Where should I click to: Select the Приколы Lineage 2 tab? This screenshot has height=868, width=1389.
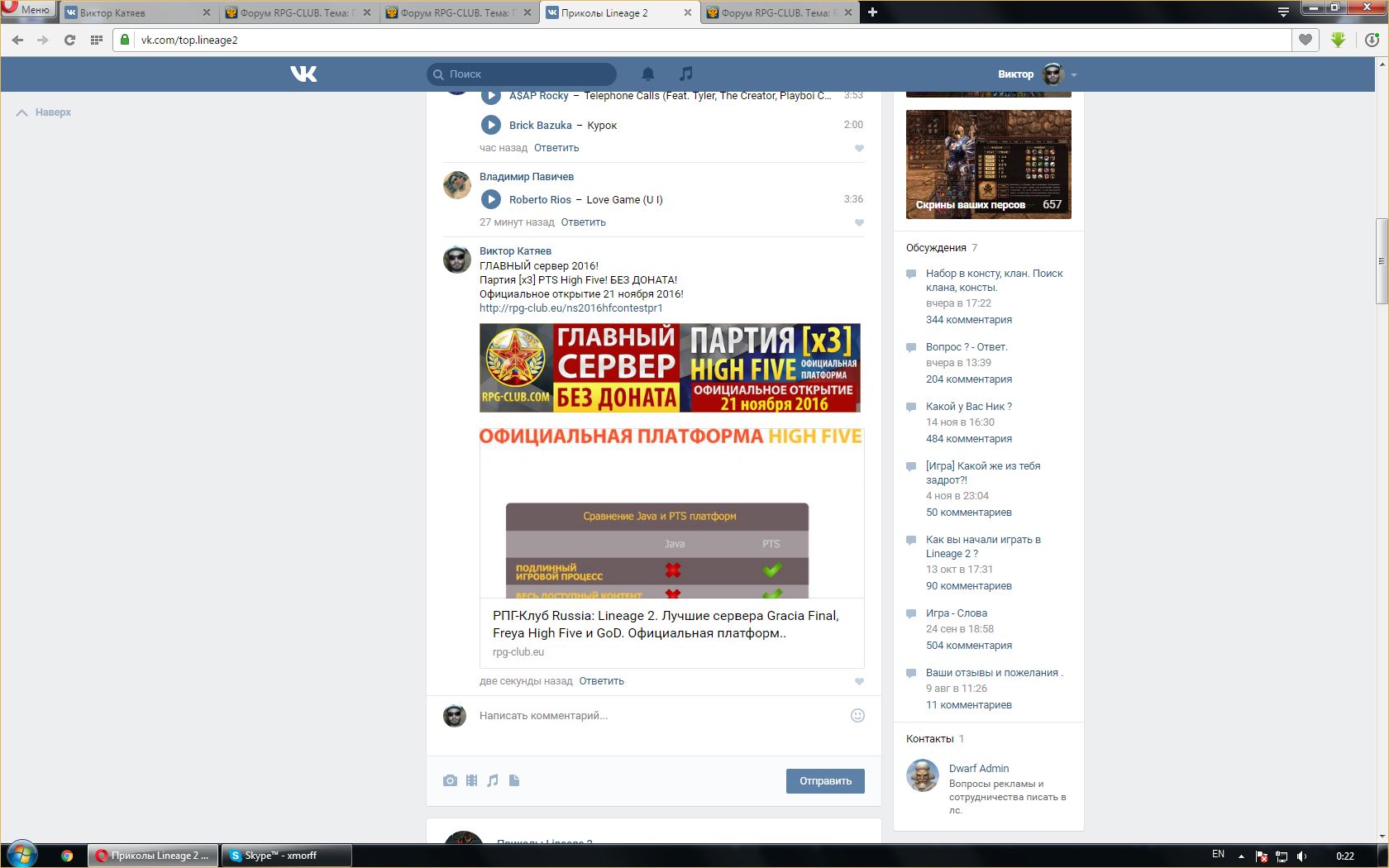pos(619,12)
